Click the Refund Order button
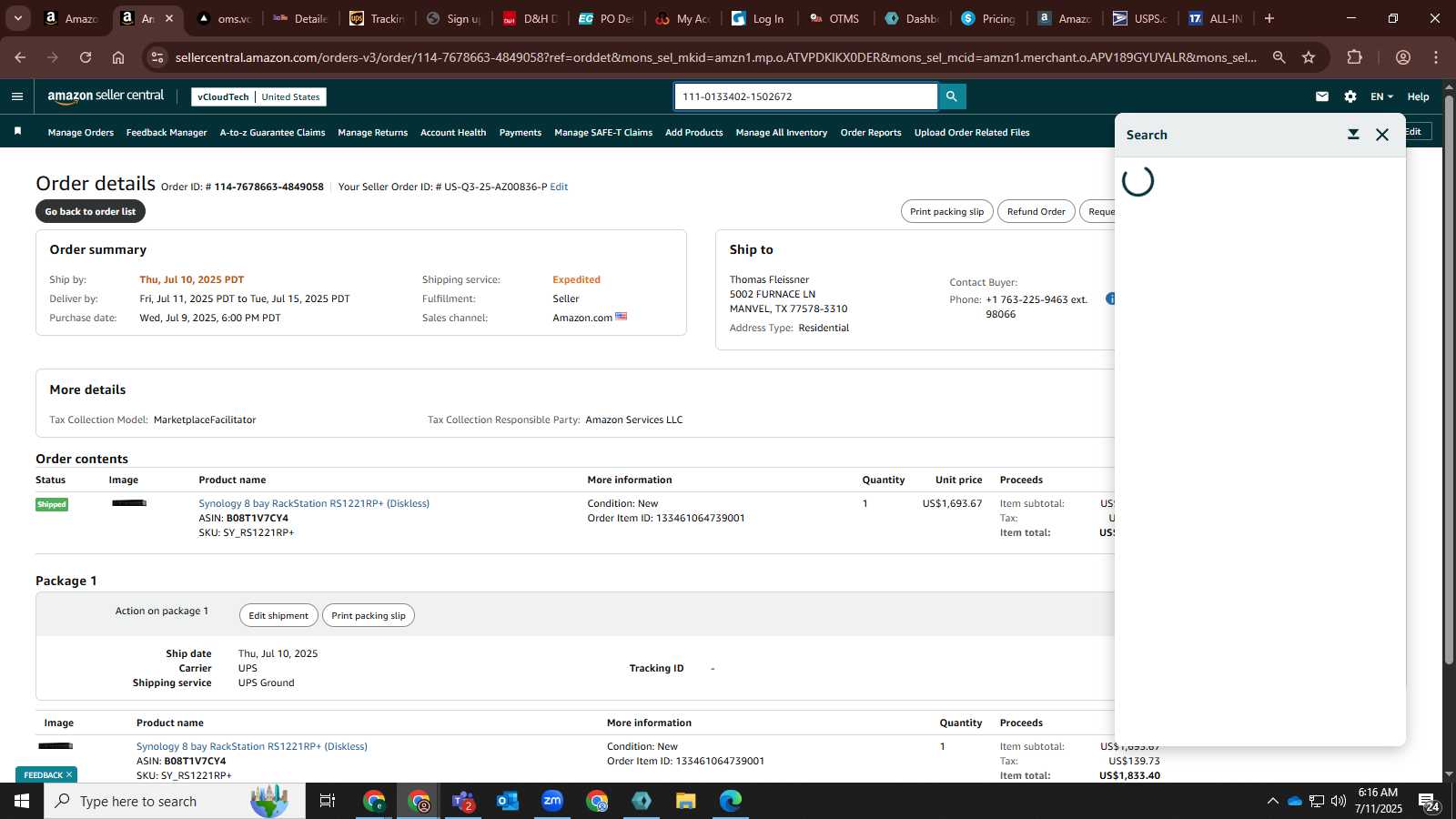The height and width of the screenshot is (819, 1456). tap(1036, 211)
